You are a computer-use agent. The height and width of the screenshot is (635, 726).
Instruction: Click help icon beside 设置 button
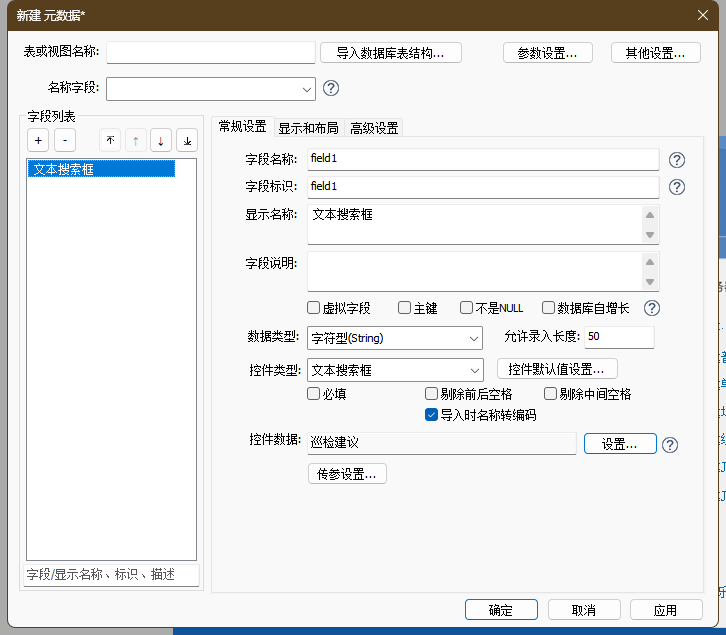pyautogui.click(x=670, y=445)
